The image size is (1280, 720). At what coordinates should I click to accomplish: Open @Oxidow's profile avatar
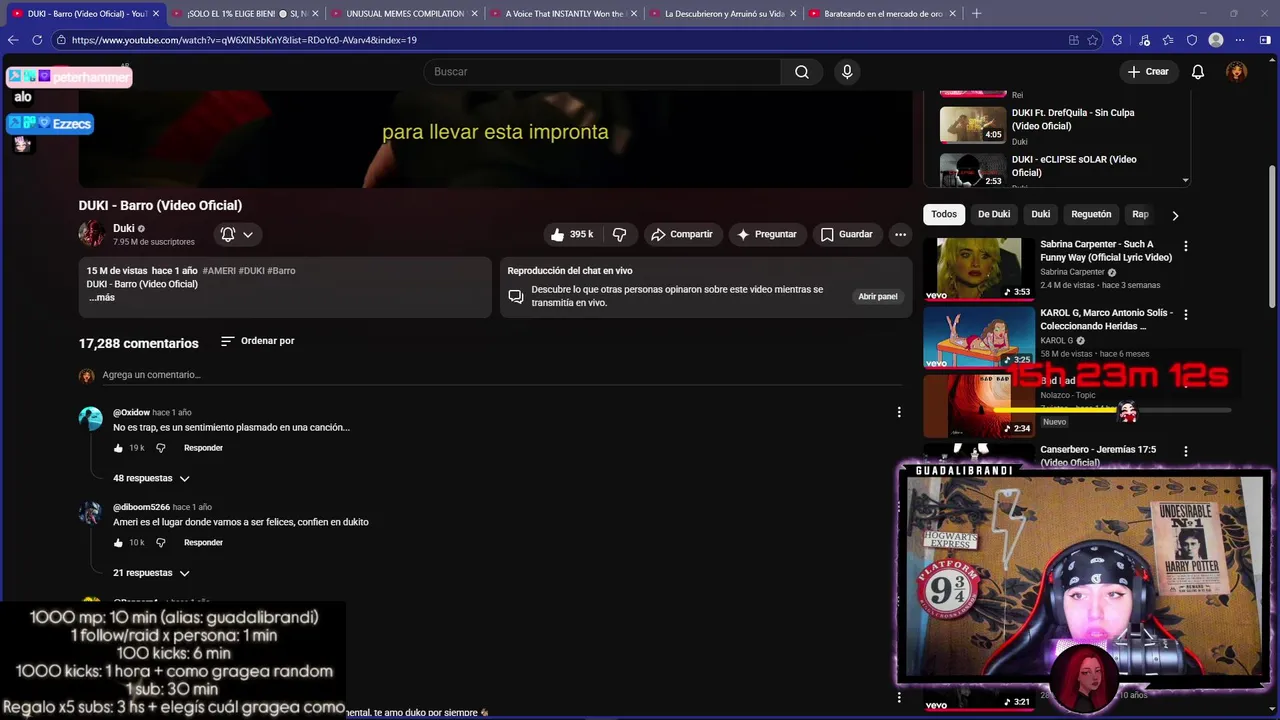[x=91, y=418]
